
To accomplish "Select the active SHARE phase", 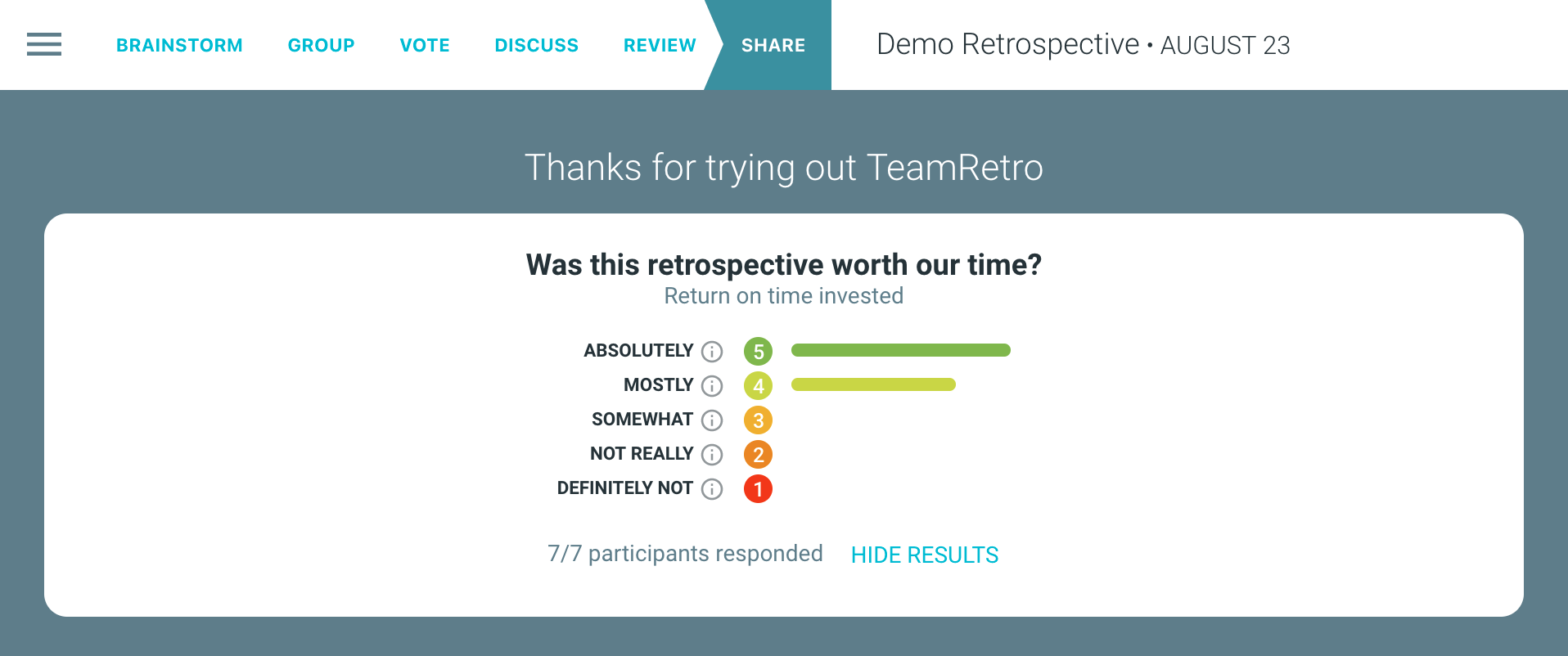I will [773, 45].
